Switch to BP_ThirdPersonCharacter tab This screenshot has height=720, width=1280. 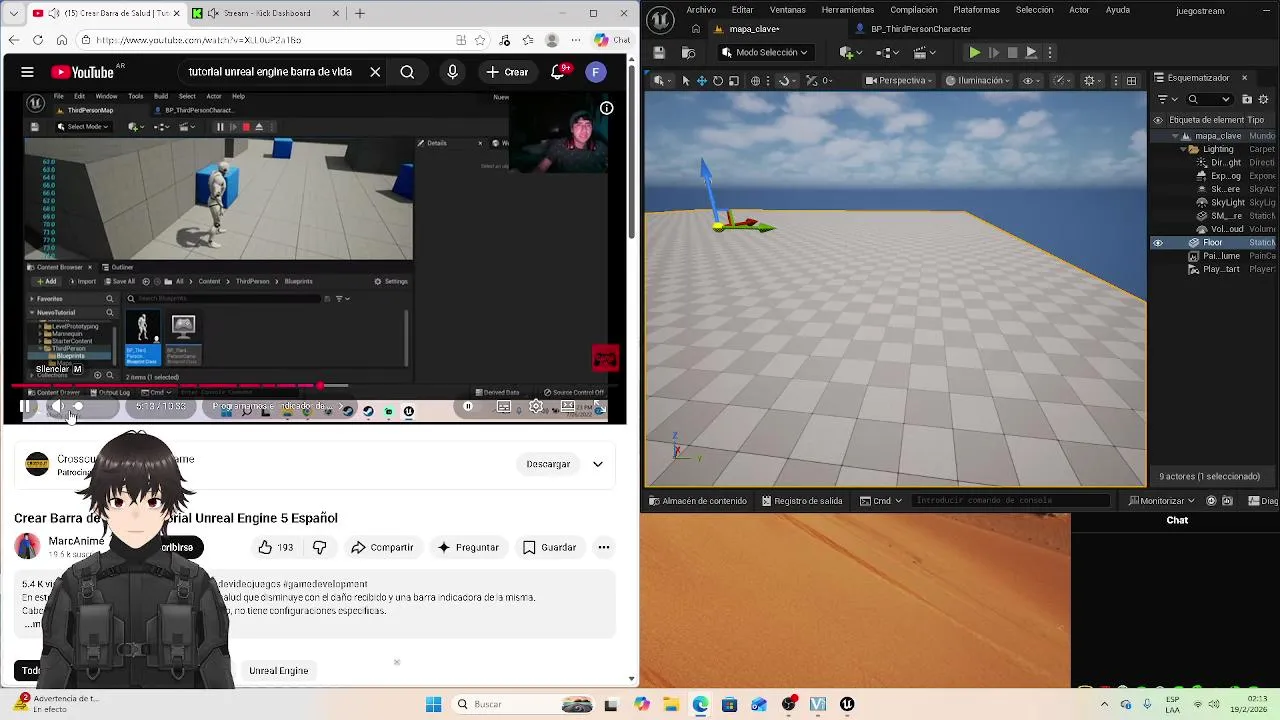tap(913, 29)
